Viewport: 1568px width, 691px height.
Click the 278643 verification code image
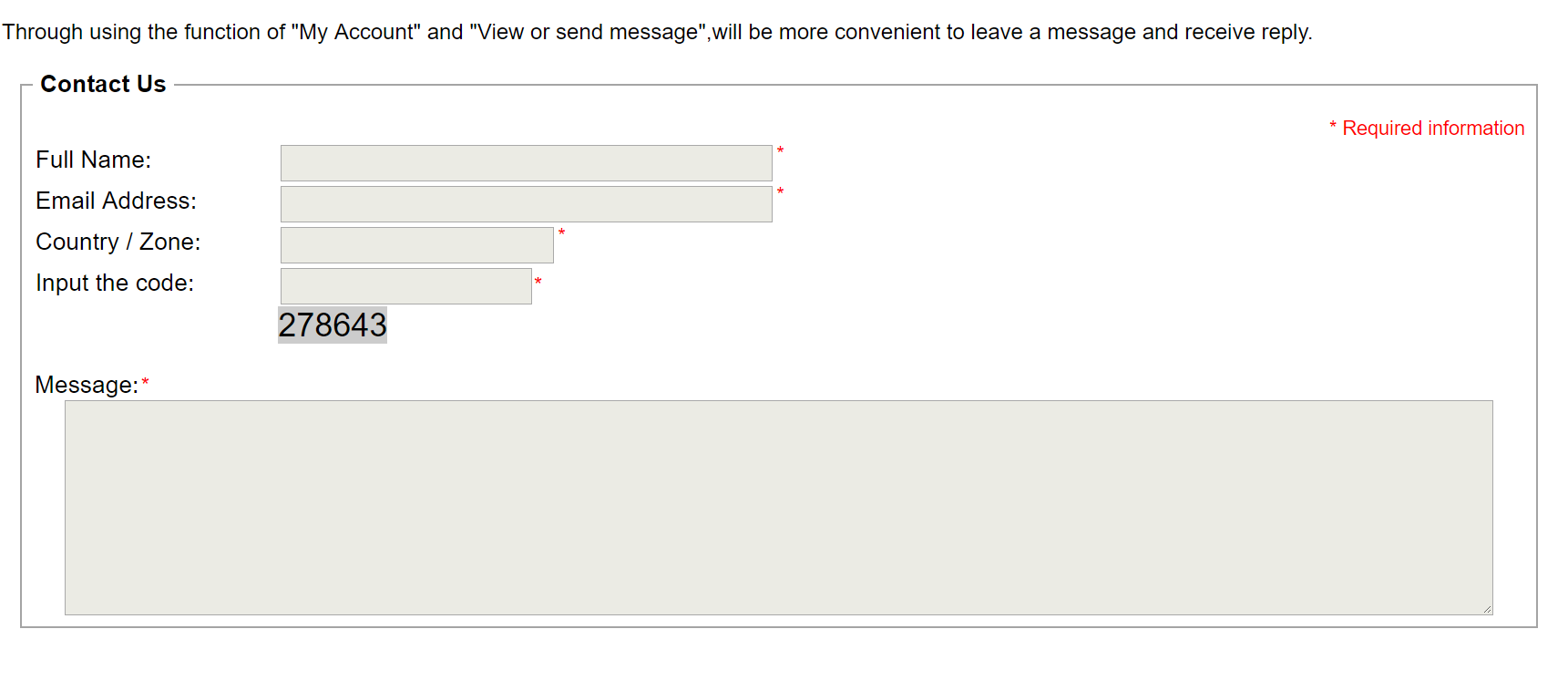[x=333, y=325]
